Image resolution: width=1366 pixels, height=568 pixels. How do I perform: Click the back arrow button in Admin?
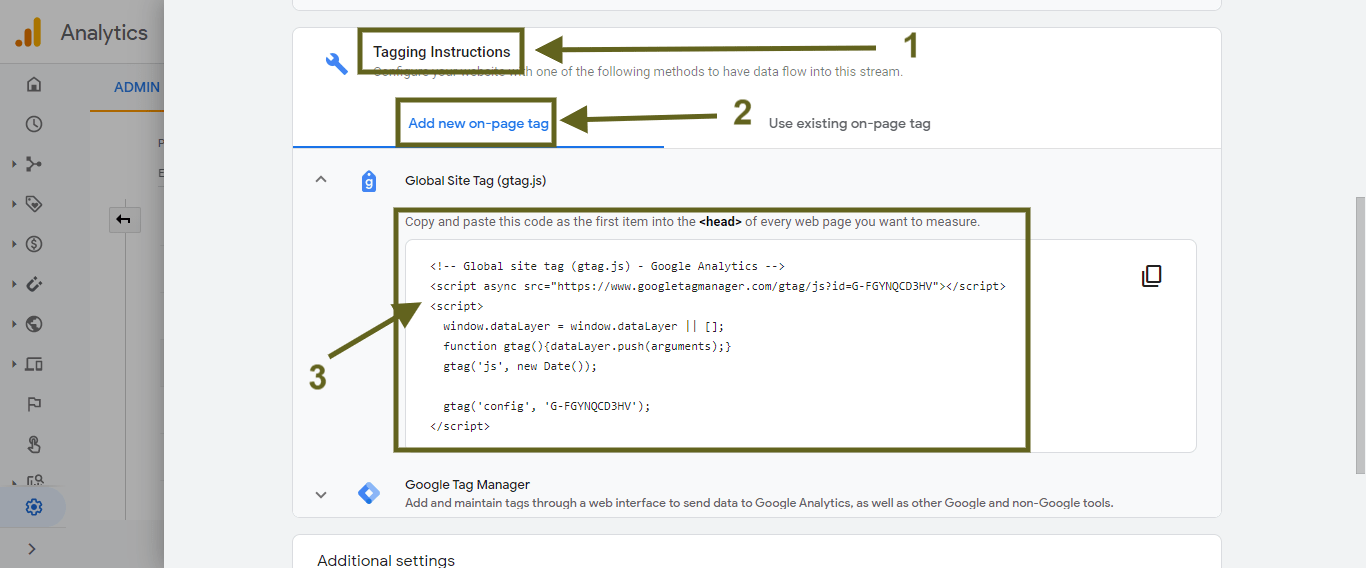pos(124,220)
